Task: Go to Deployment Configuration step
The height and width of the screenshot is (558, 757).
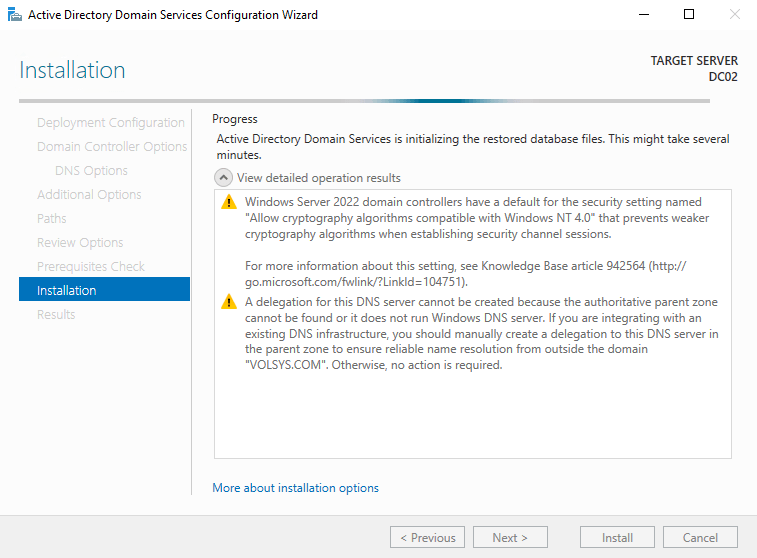Action: 110,123
